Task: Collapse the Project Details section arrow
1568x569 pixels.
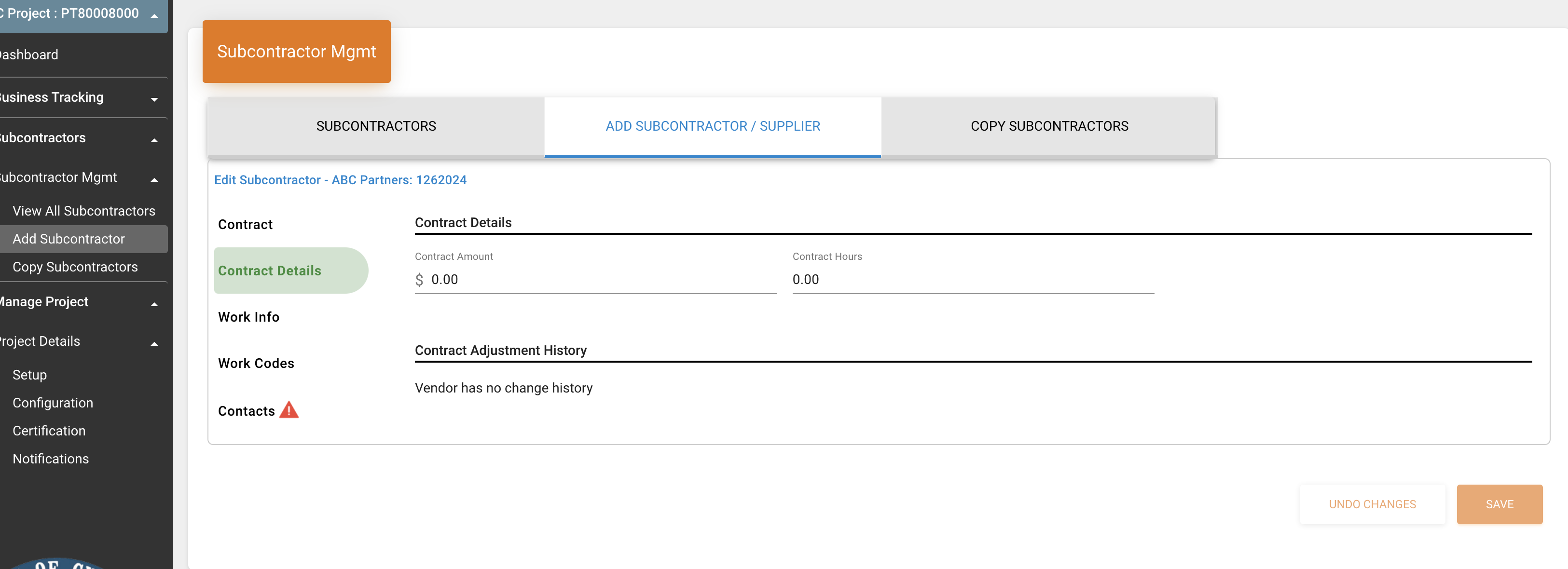Action: tap(154, 343)
